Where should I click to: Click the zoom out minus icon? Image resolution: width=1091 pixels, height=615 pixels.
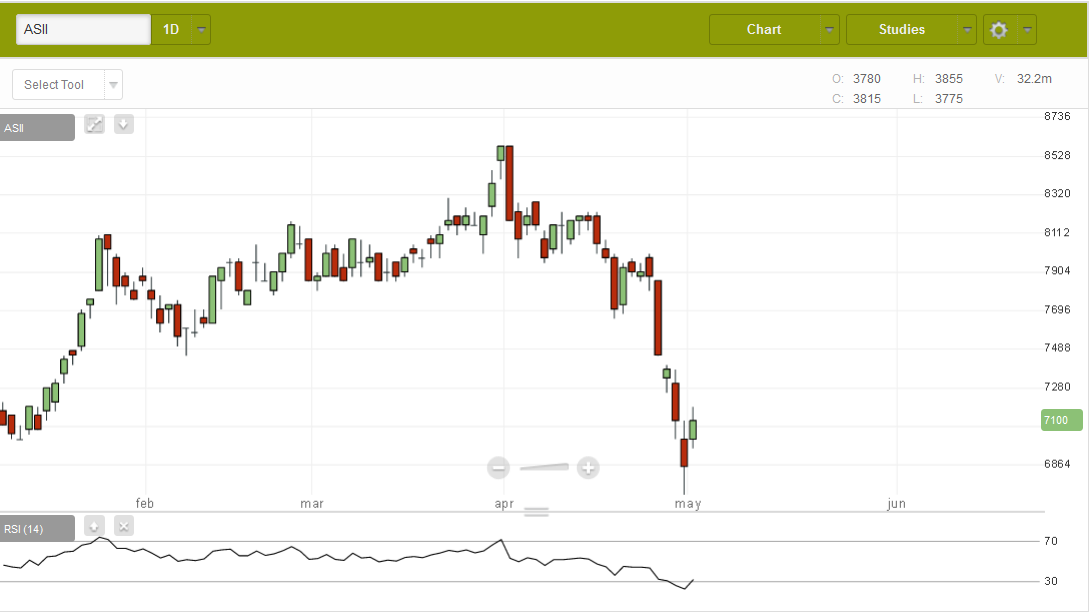click(499, 467)
